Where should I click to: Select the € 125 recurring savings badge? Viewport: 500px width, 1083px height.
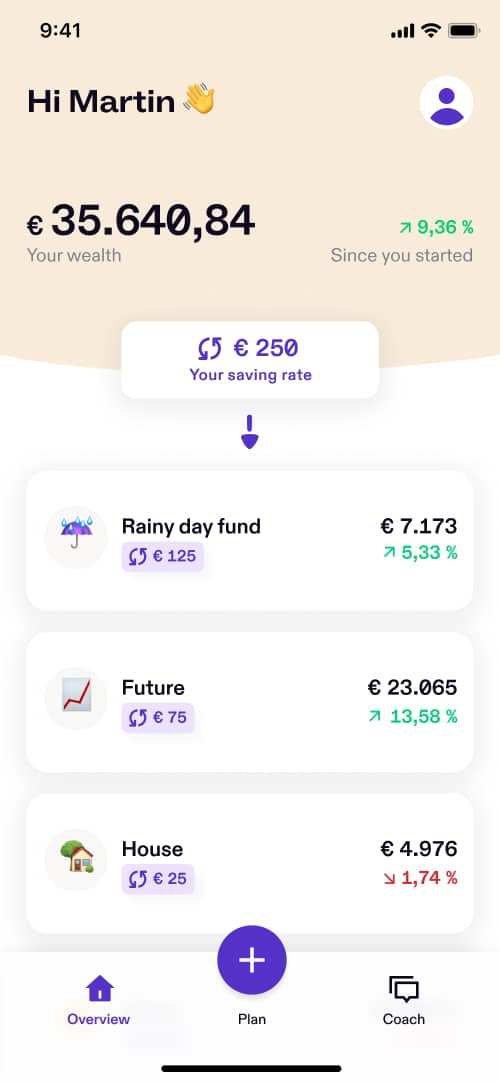162,556
